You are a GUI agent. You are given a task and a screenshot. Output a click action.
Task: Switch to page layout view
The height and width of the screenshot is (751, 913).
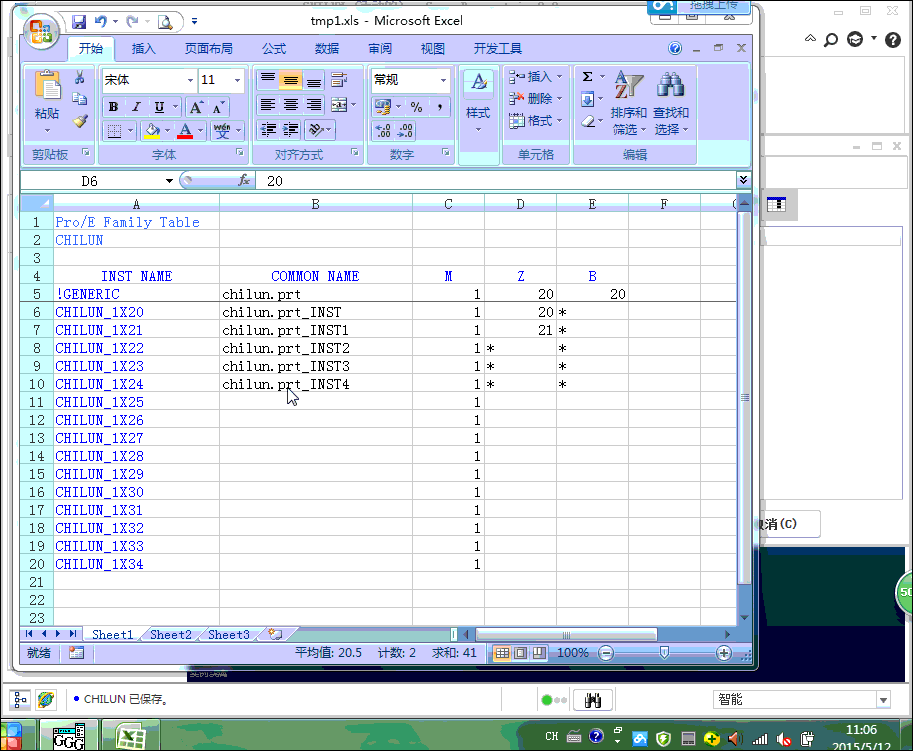(521, 653)
